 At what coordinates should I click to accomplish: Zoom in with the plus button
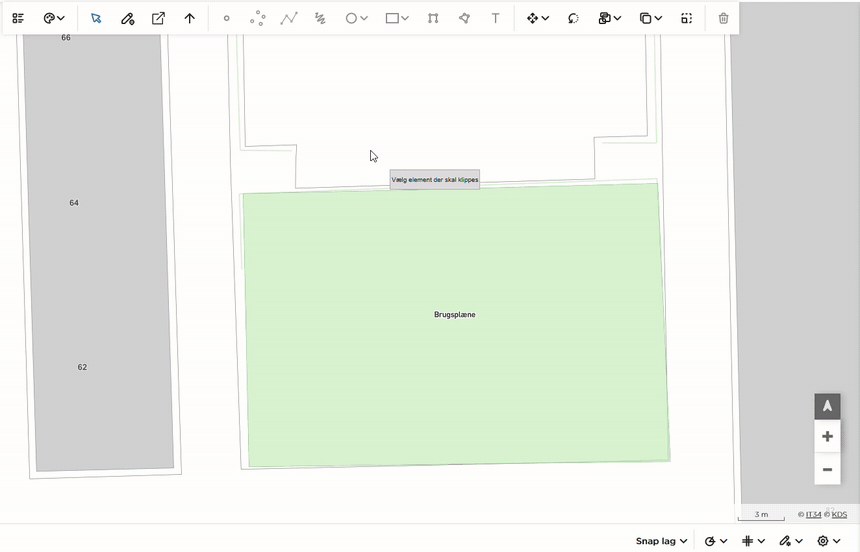coord(827,436)
